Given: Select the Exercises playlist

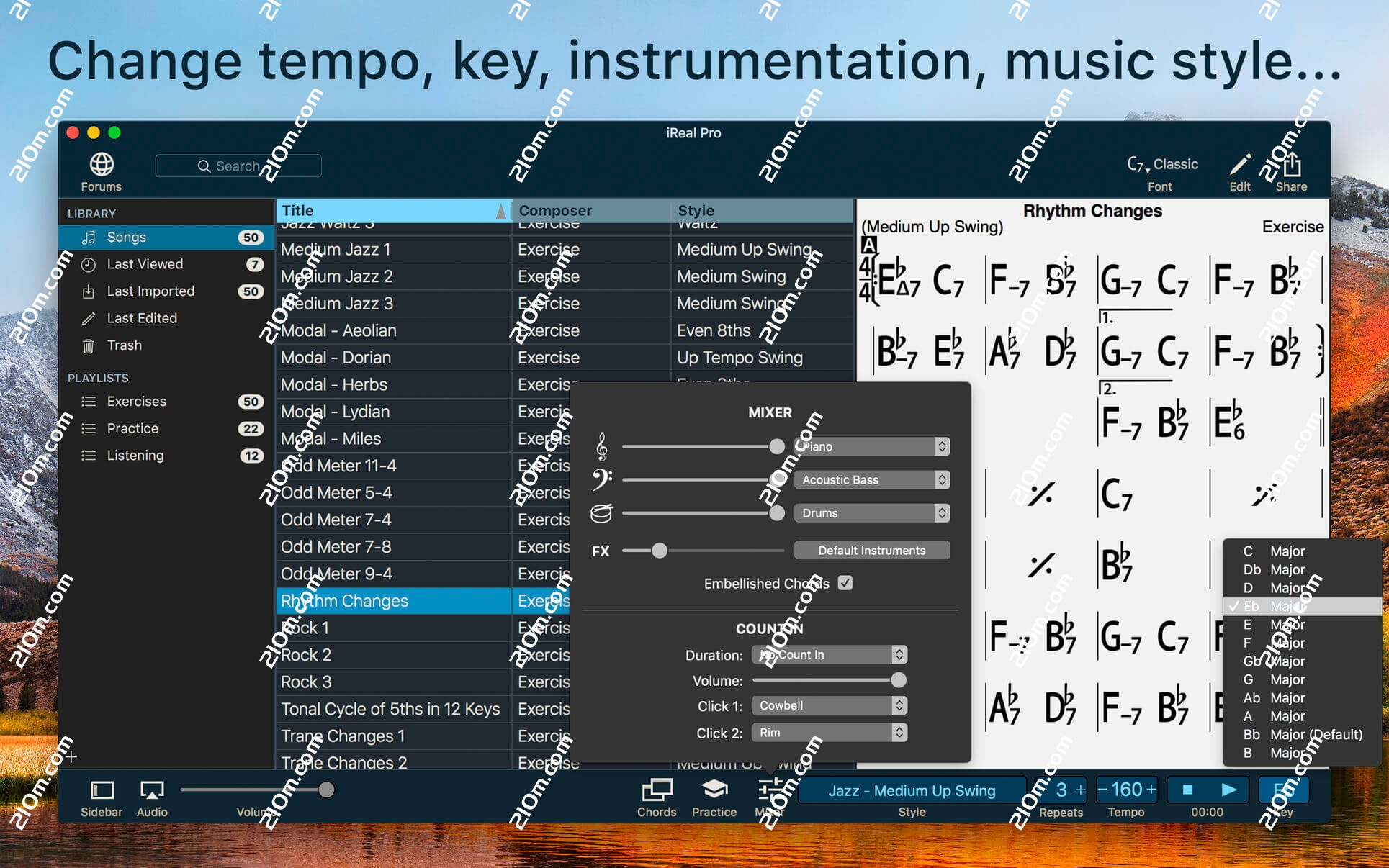Looking at the screenshot, I should click(136, 402).
